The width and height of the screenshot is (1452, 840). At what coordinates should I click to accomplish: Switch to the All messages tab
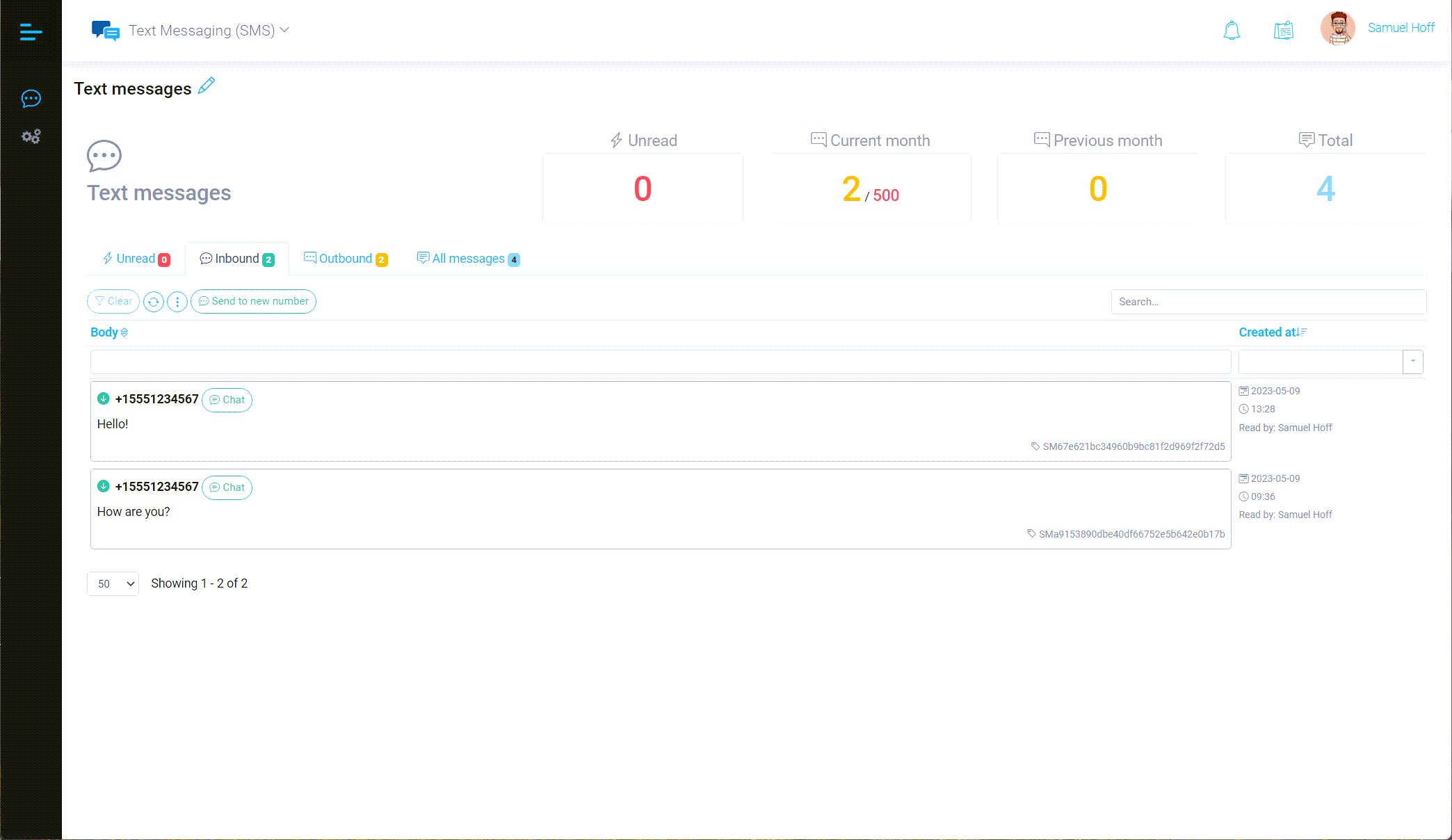[x=468, y=259]
